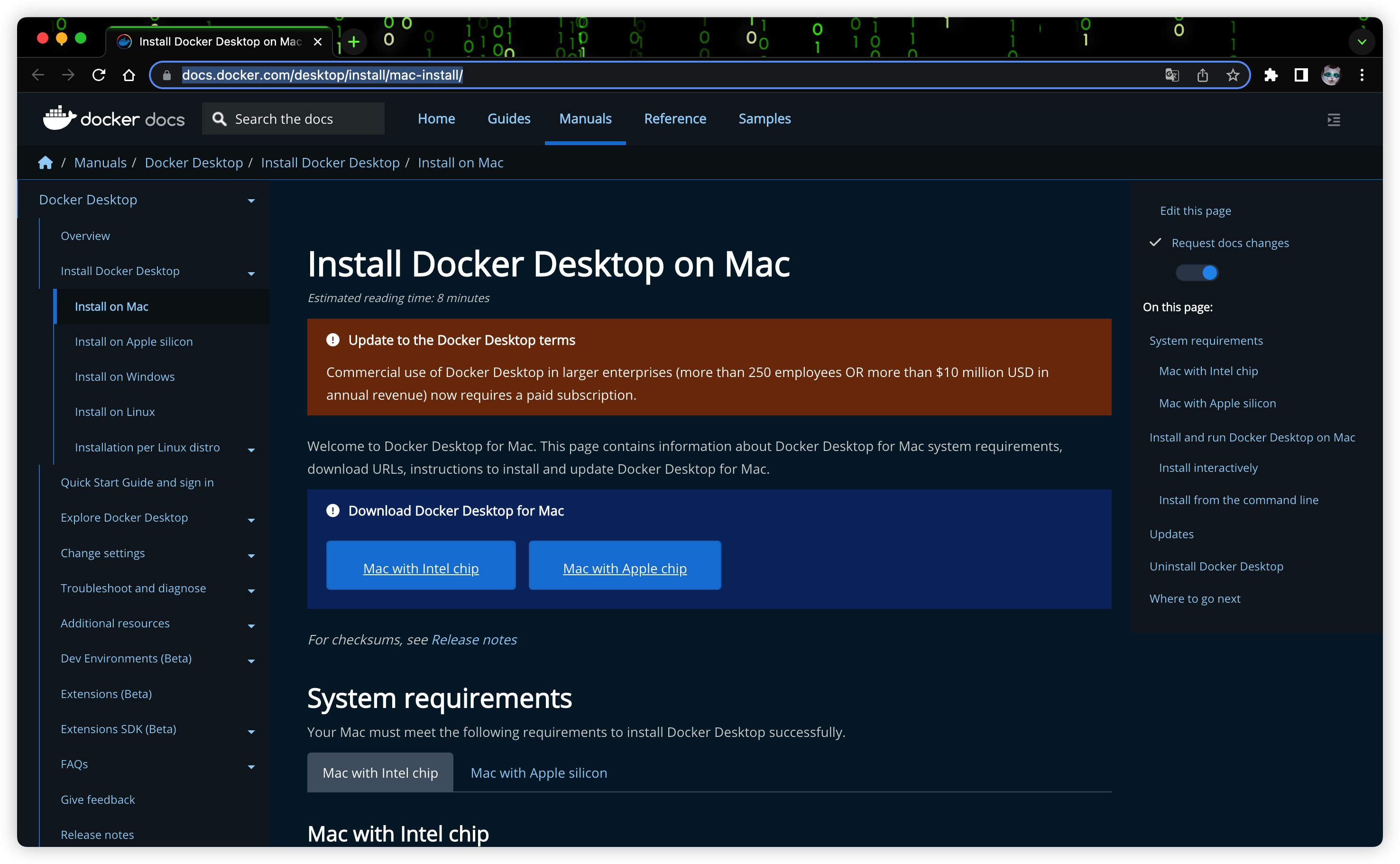Click the browser forward arrow
This screenshot has width=1400, height=864.
click(68, 75)
